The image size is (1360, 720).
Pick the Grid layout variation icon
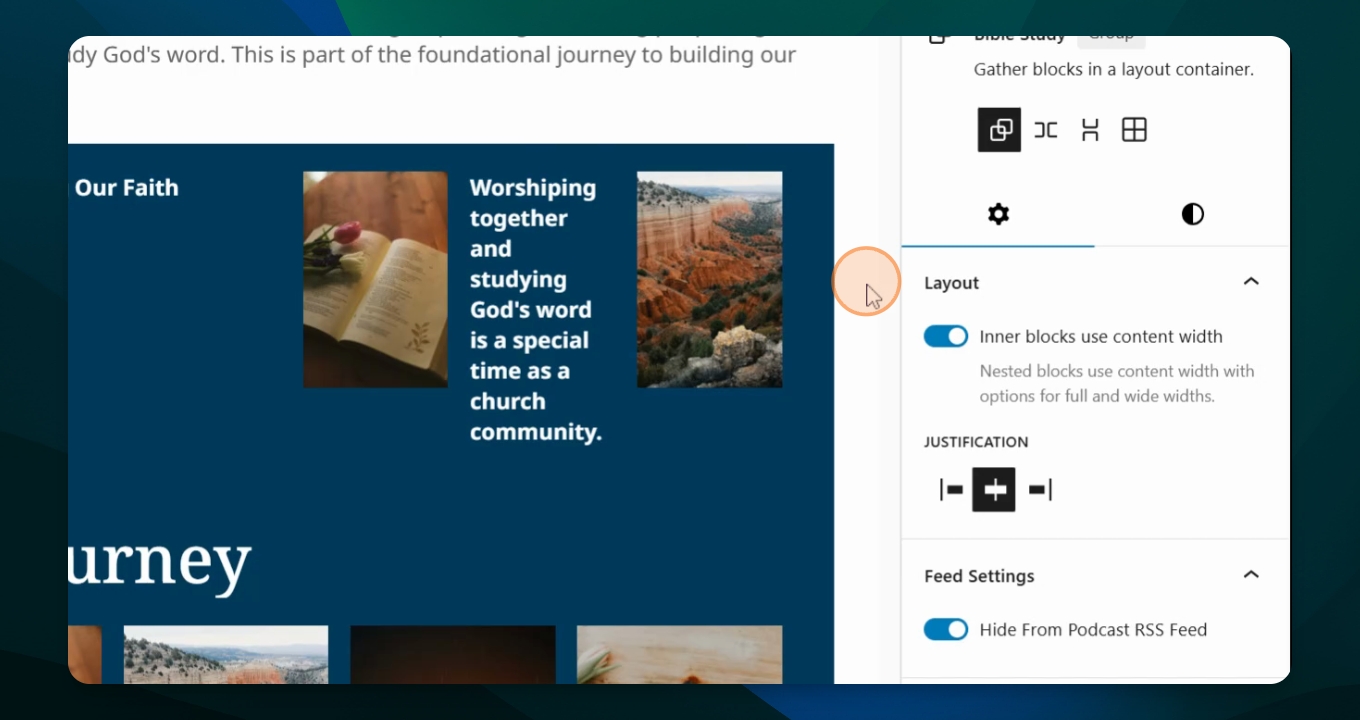[1134, 130]
